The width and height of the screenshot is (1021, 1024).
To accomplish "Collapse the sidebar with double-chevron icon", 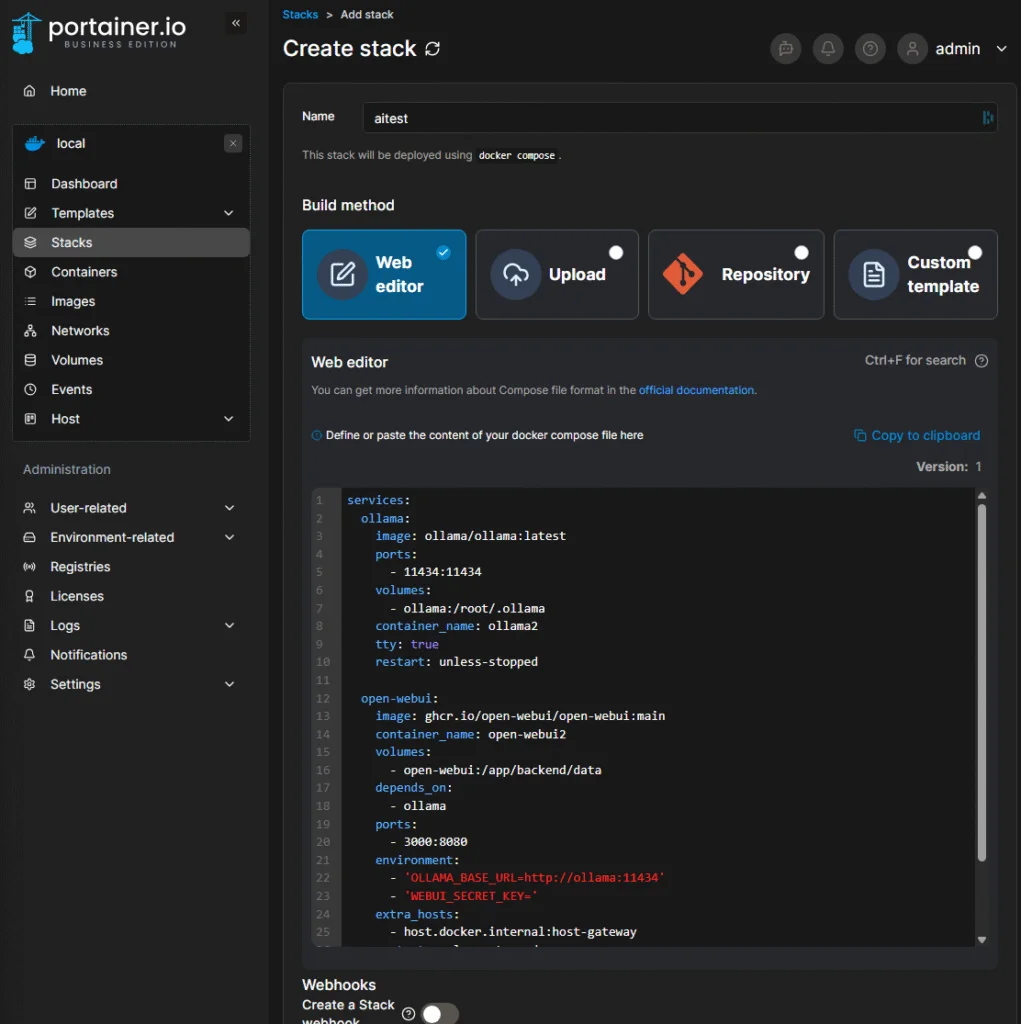I will coord(236,24).
